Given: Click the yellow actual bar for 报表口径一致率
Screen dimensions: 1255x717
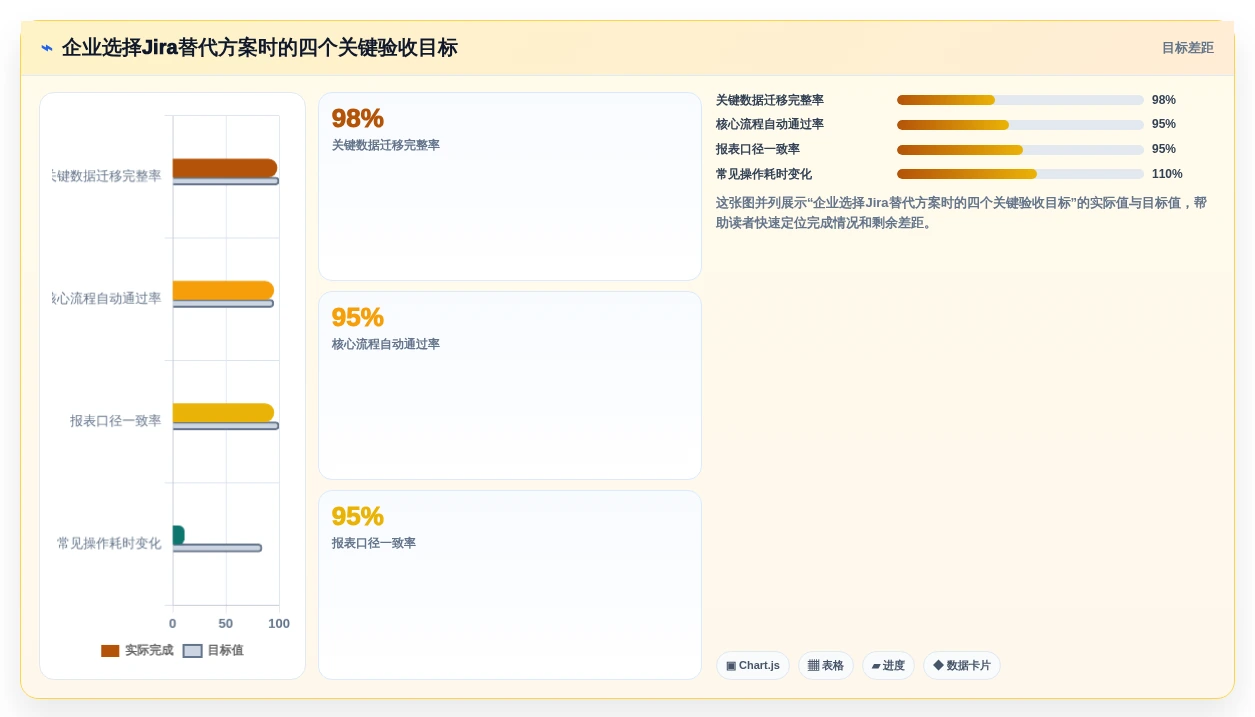Looking at the screenshot, I should 223,413.
